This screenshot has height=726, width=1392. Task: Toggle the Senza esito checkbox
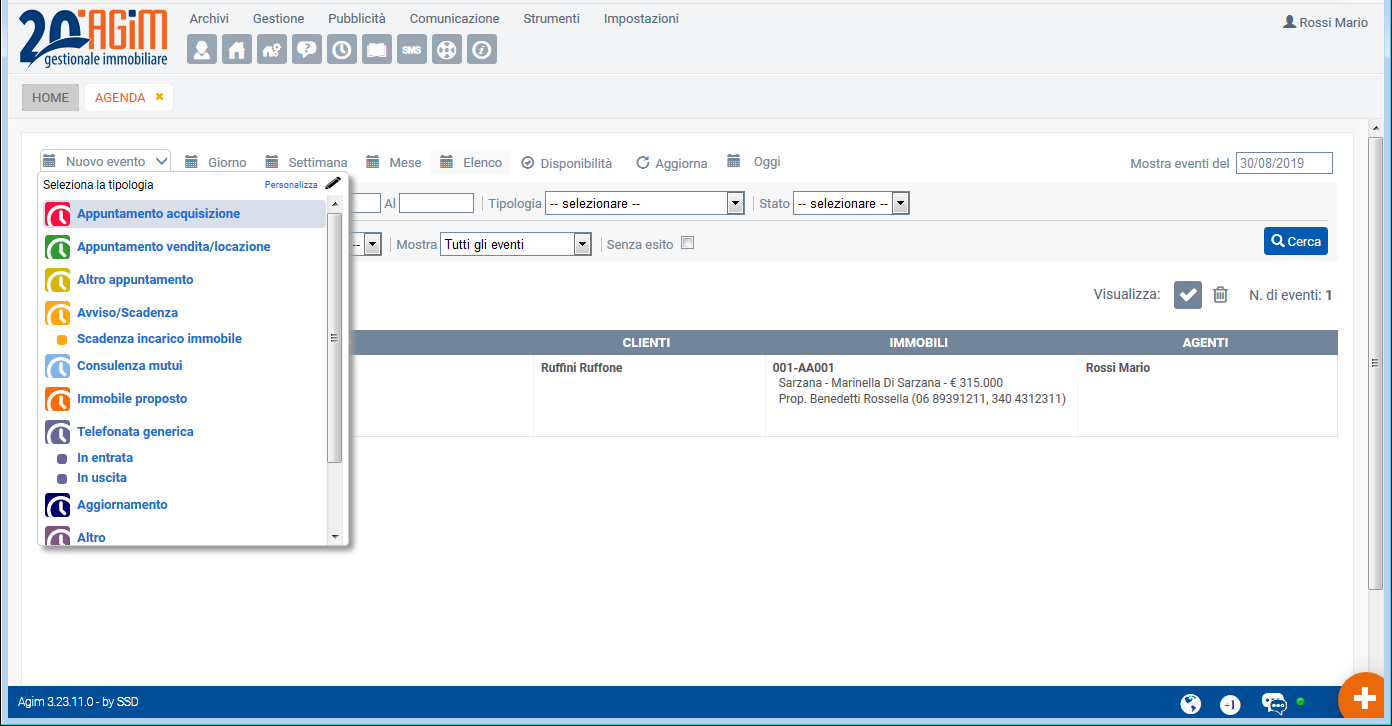coord(687,243)
